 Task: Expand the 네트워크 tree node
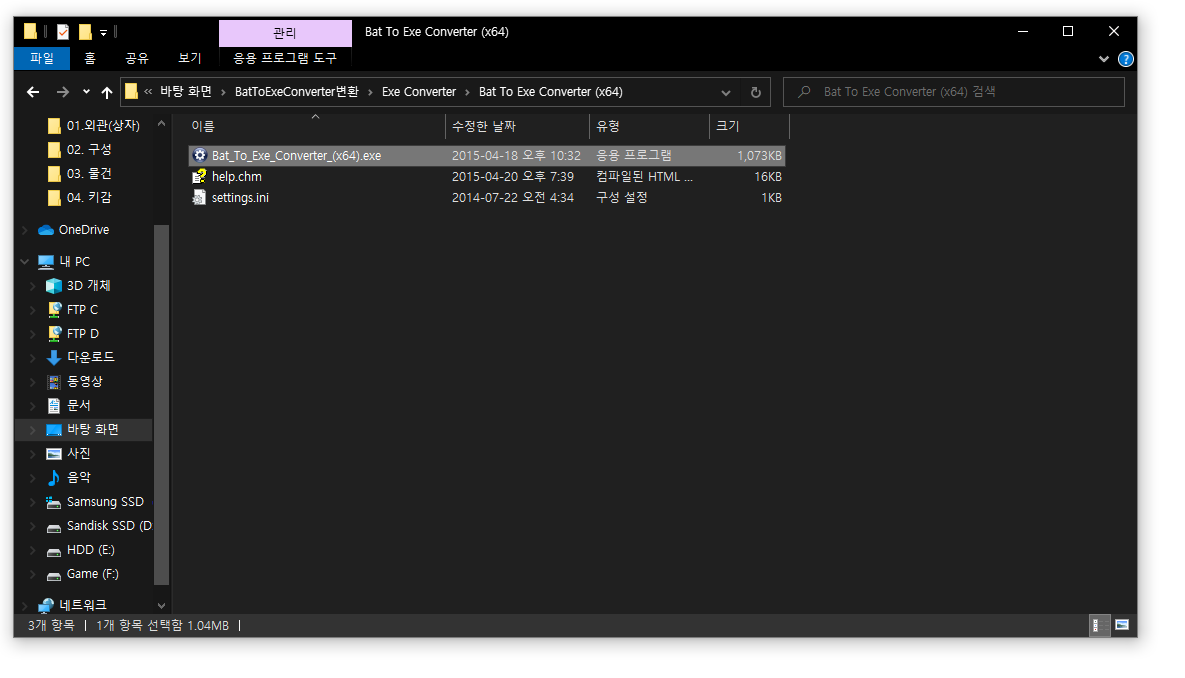[25, 605]
